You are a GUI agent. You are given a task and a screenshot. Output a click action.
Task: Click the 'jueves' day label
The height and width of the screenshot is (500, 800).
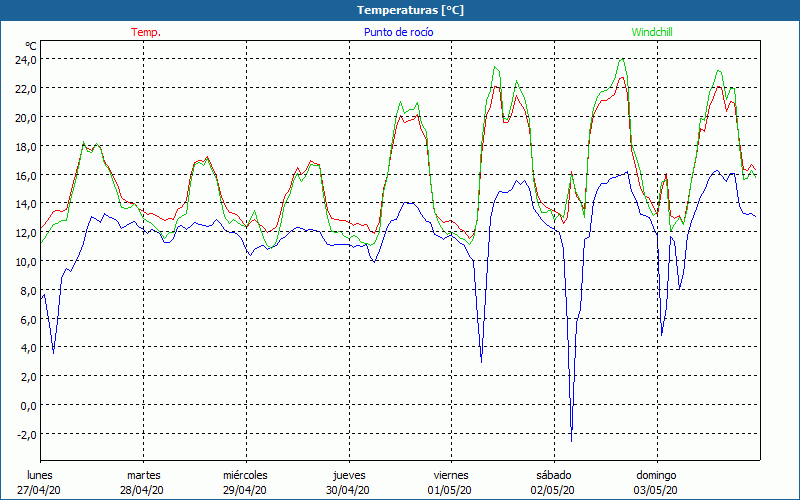coord(349,475)
